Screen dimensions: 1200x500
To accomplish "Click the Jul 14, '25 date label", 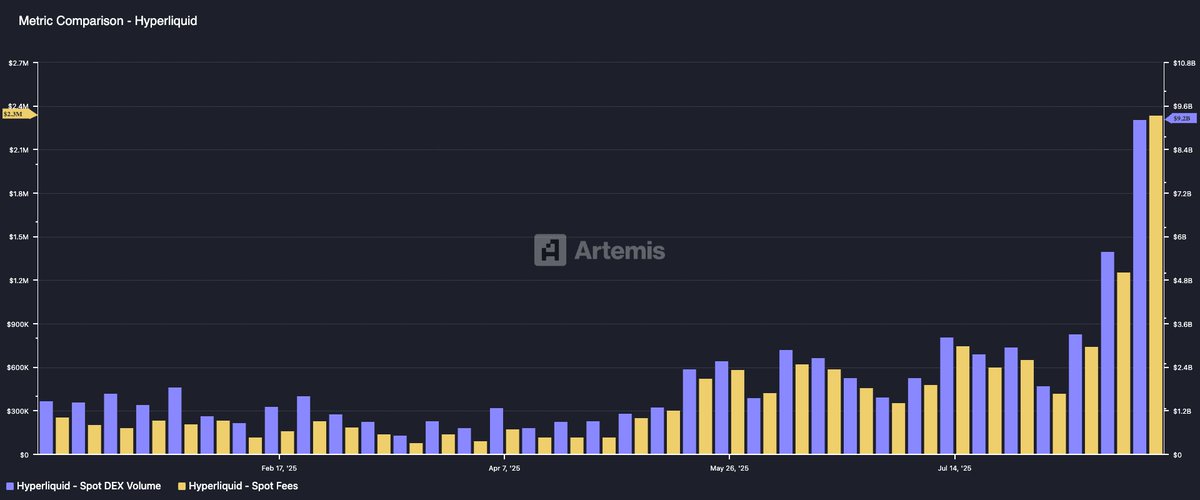I will click(955, 467).
